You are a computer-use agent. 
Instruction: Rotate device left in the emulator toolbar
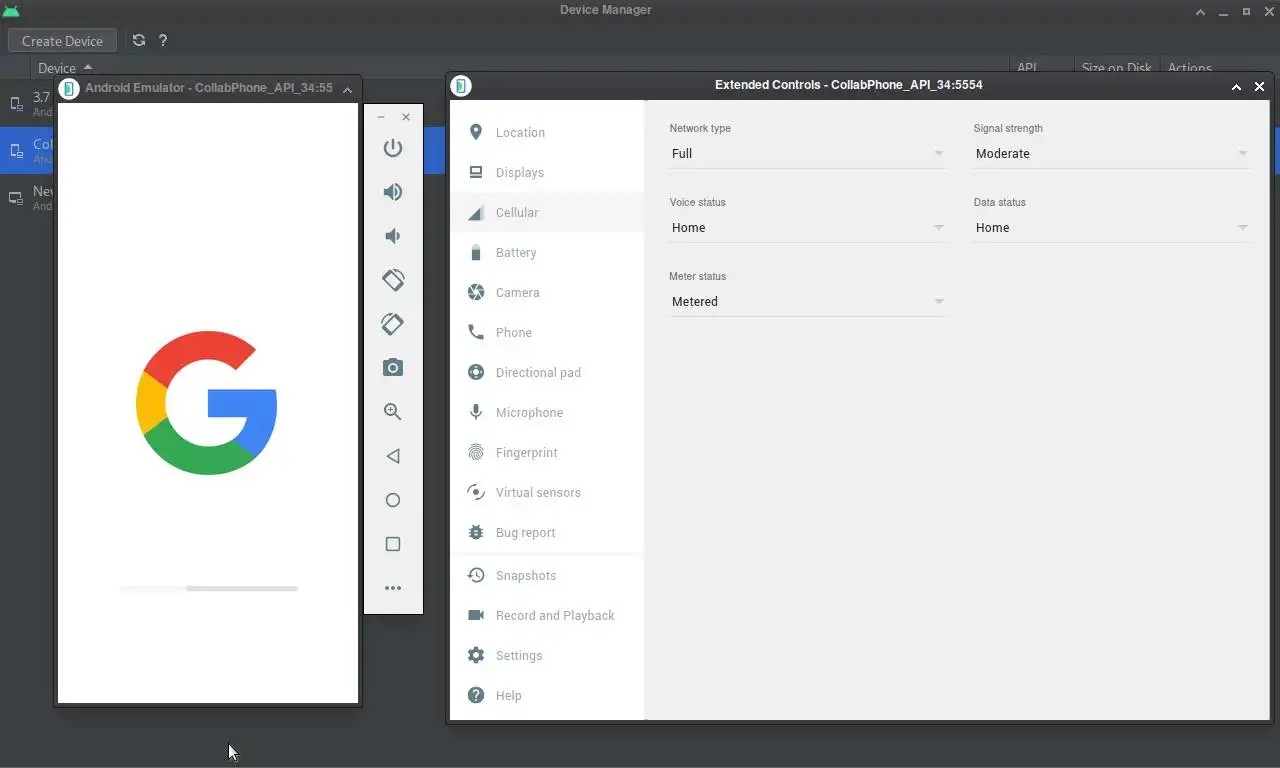coord(393,280)
